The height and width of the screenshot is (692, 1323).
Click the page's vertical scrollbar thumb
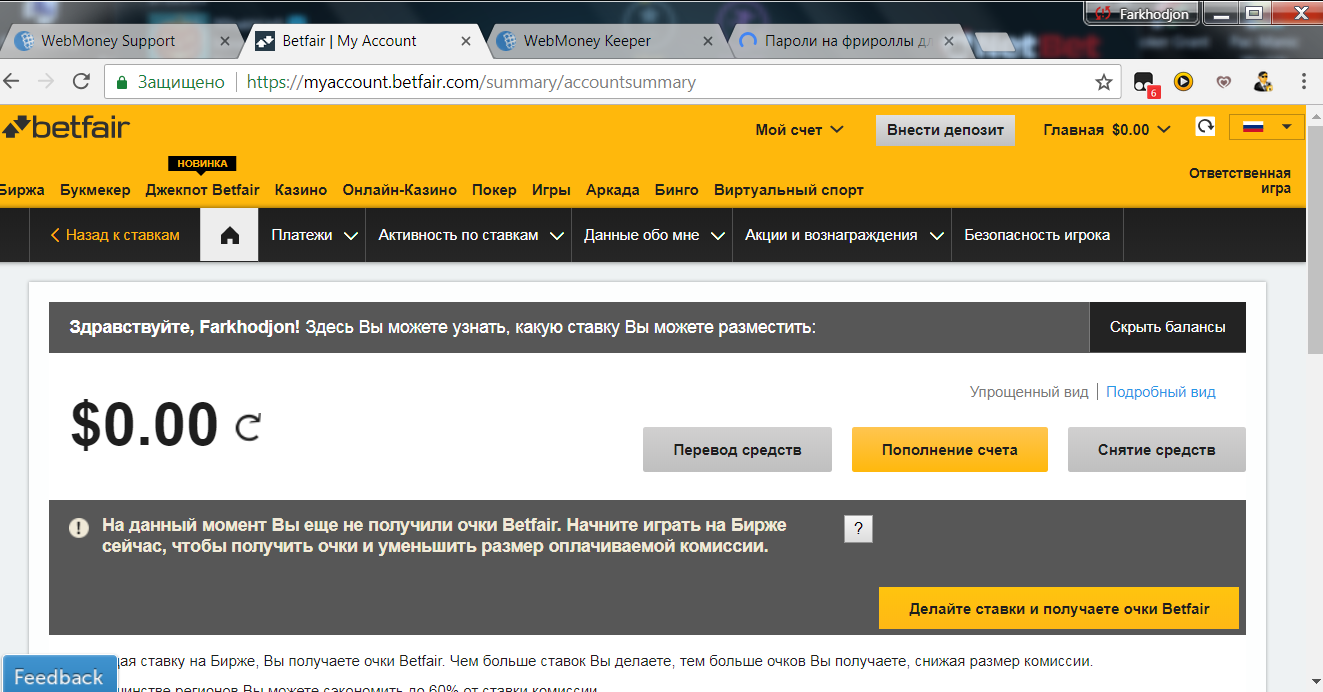click(x=1314, y=238)
